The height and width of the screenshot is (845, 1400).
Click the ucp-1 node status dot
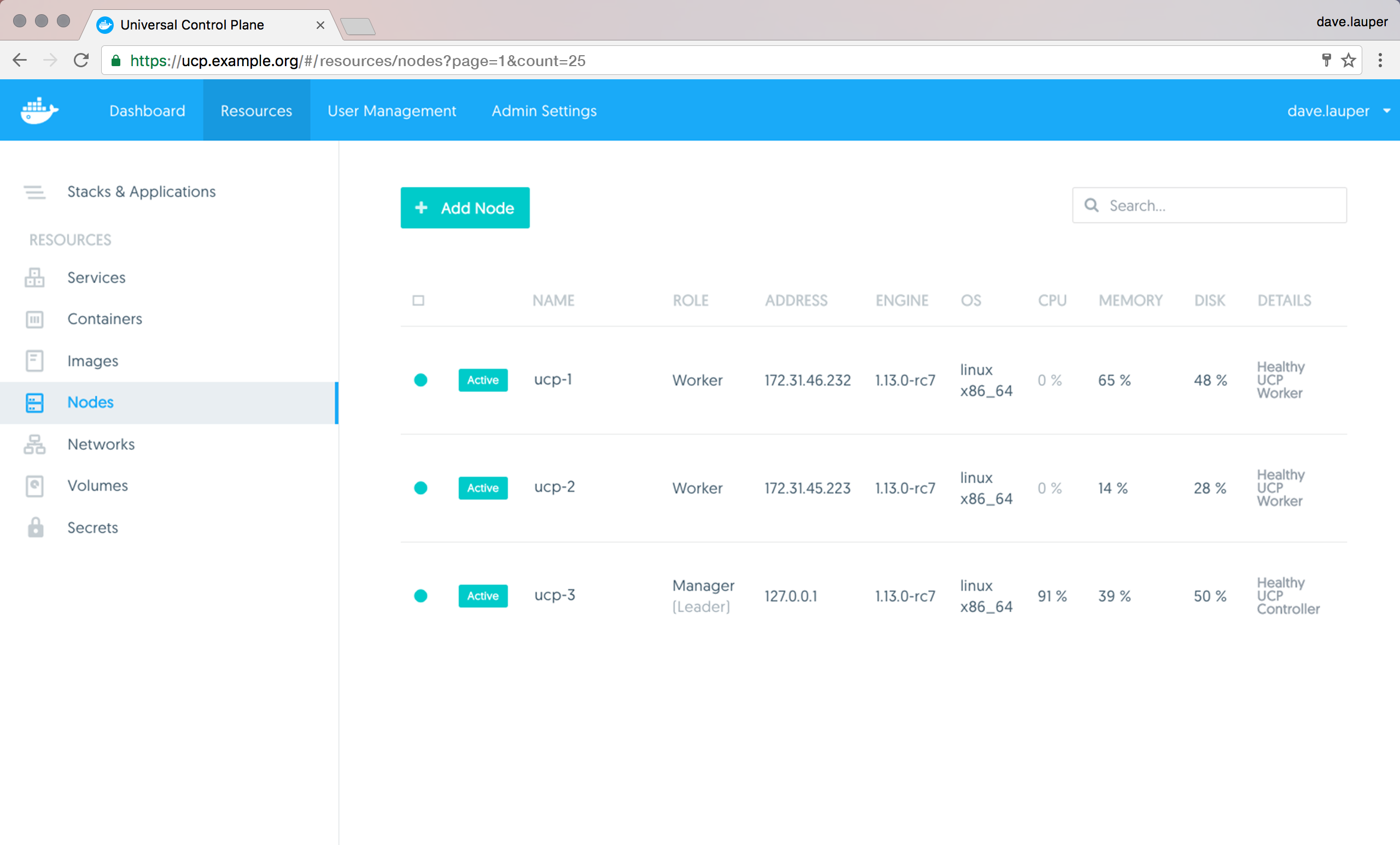tap(421, 380)
